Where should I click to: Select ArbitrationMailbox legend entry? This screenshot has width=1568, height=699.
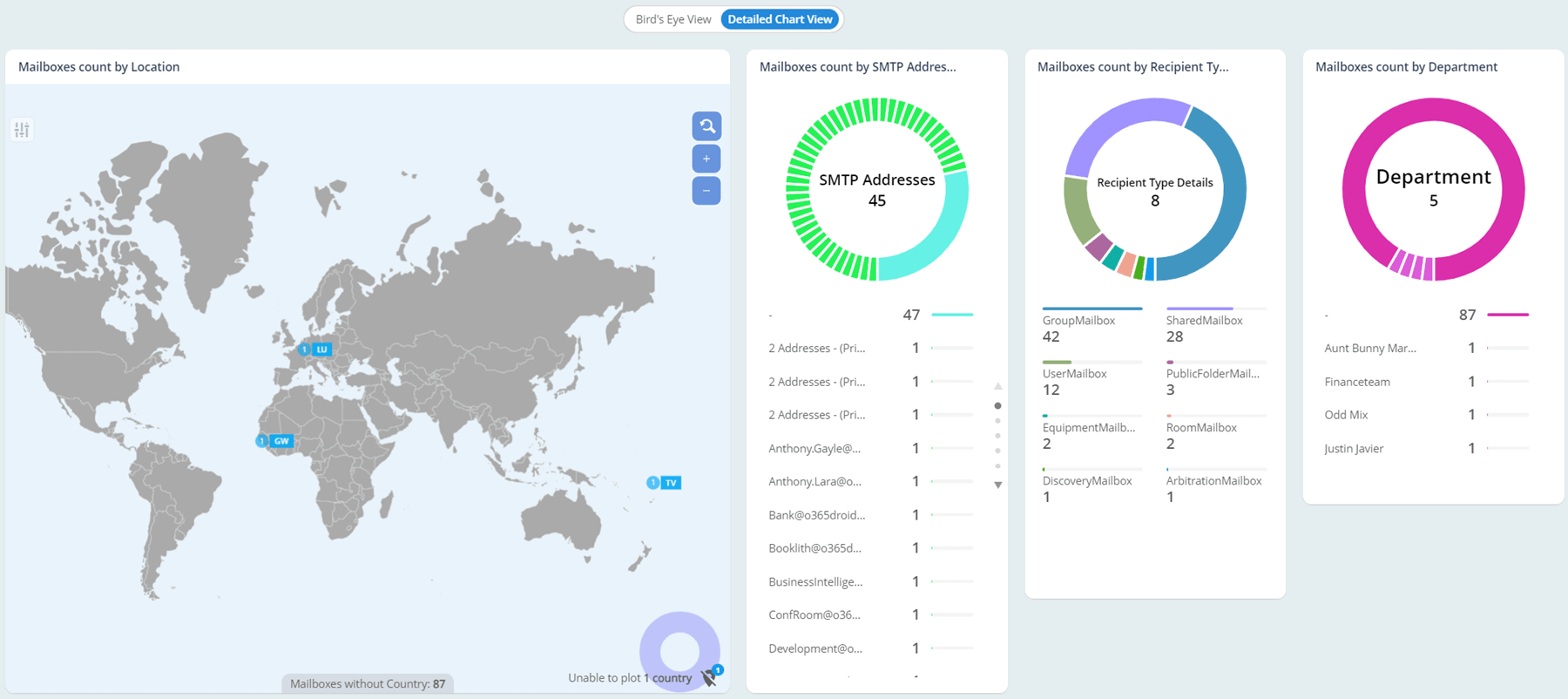[x=1216, y=486]
